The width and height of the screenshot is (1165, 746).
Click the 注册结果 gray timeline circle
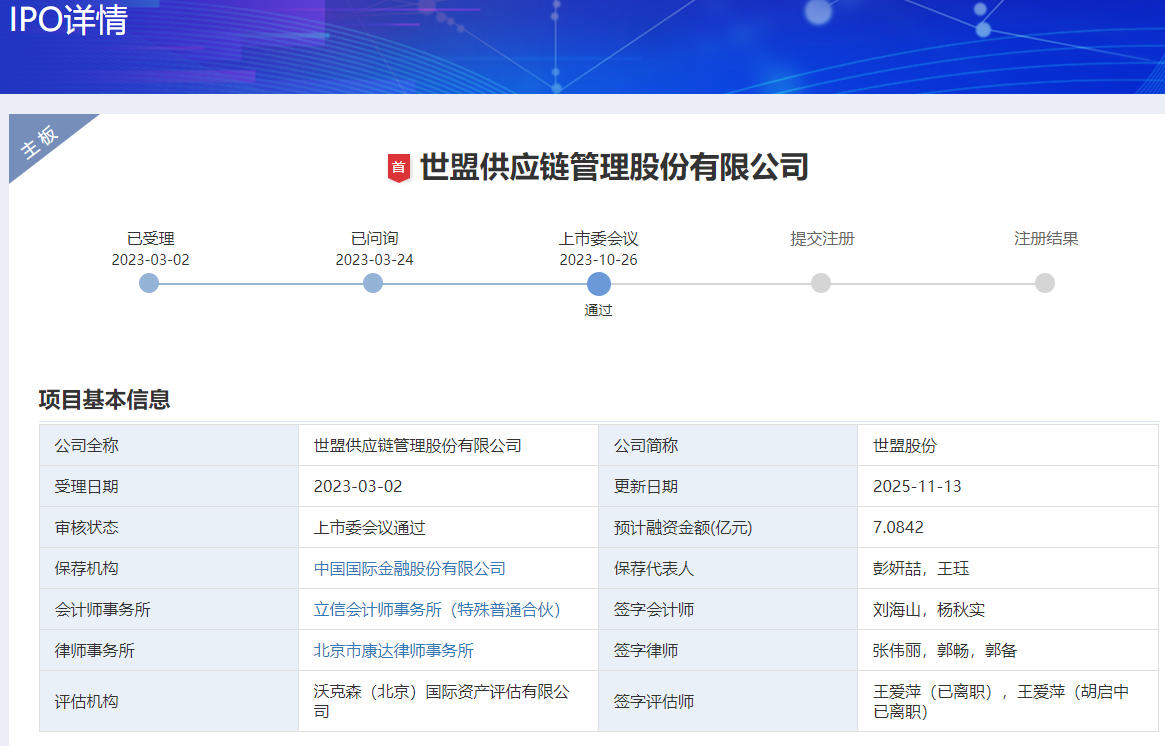tap(1045, 283)
